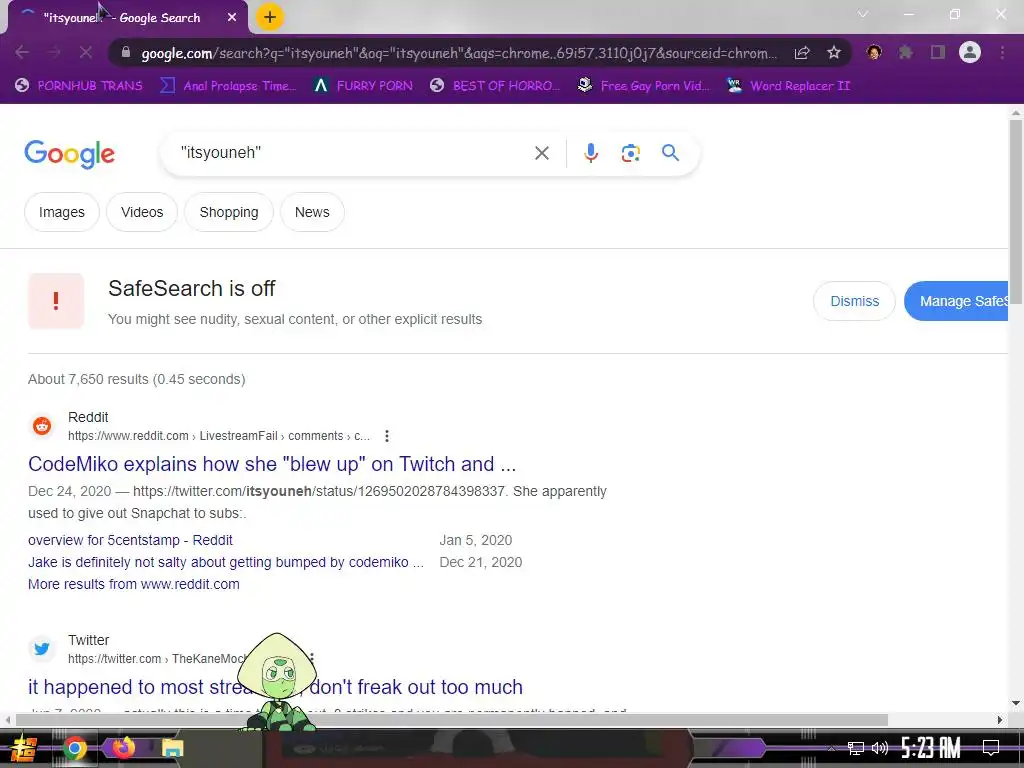Open the 'it happened to most' Twitter result
Image resolution: width=1024 pixels, height=768 pixels.
(275, 687)
